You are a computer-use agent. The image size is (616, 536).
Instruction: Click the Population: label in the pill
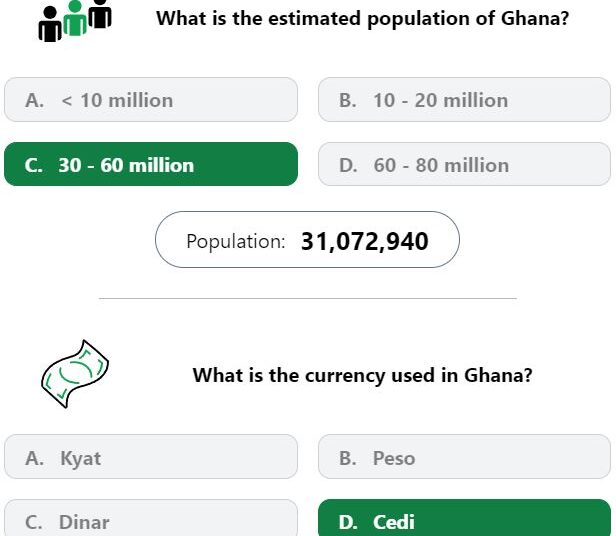click(236, 241)
